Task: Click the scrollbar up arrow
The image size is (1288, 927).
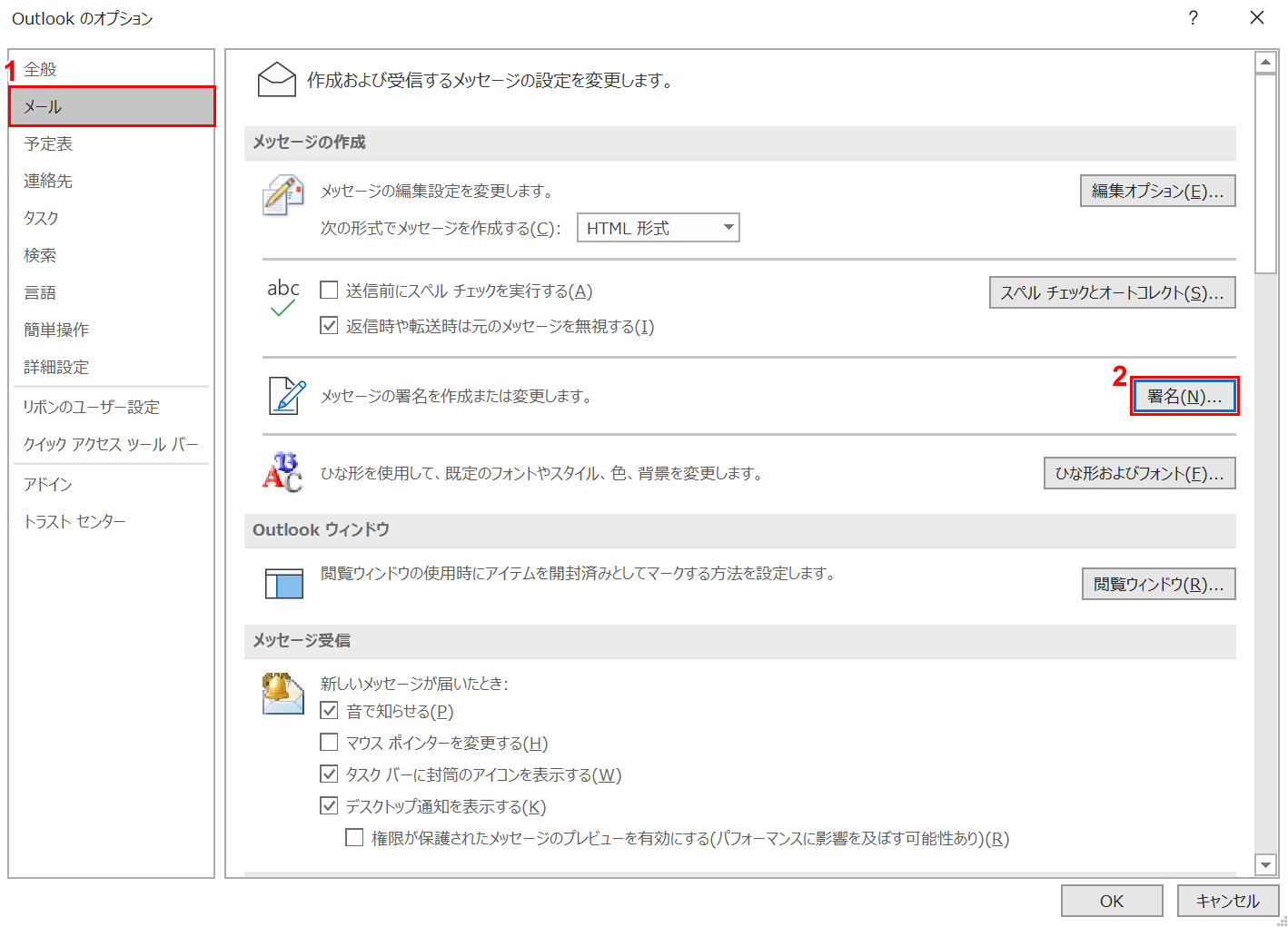Action: (x=1265, y=63)
